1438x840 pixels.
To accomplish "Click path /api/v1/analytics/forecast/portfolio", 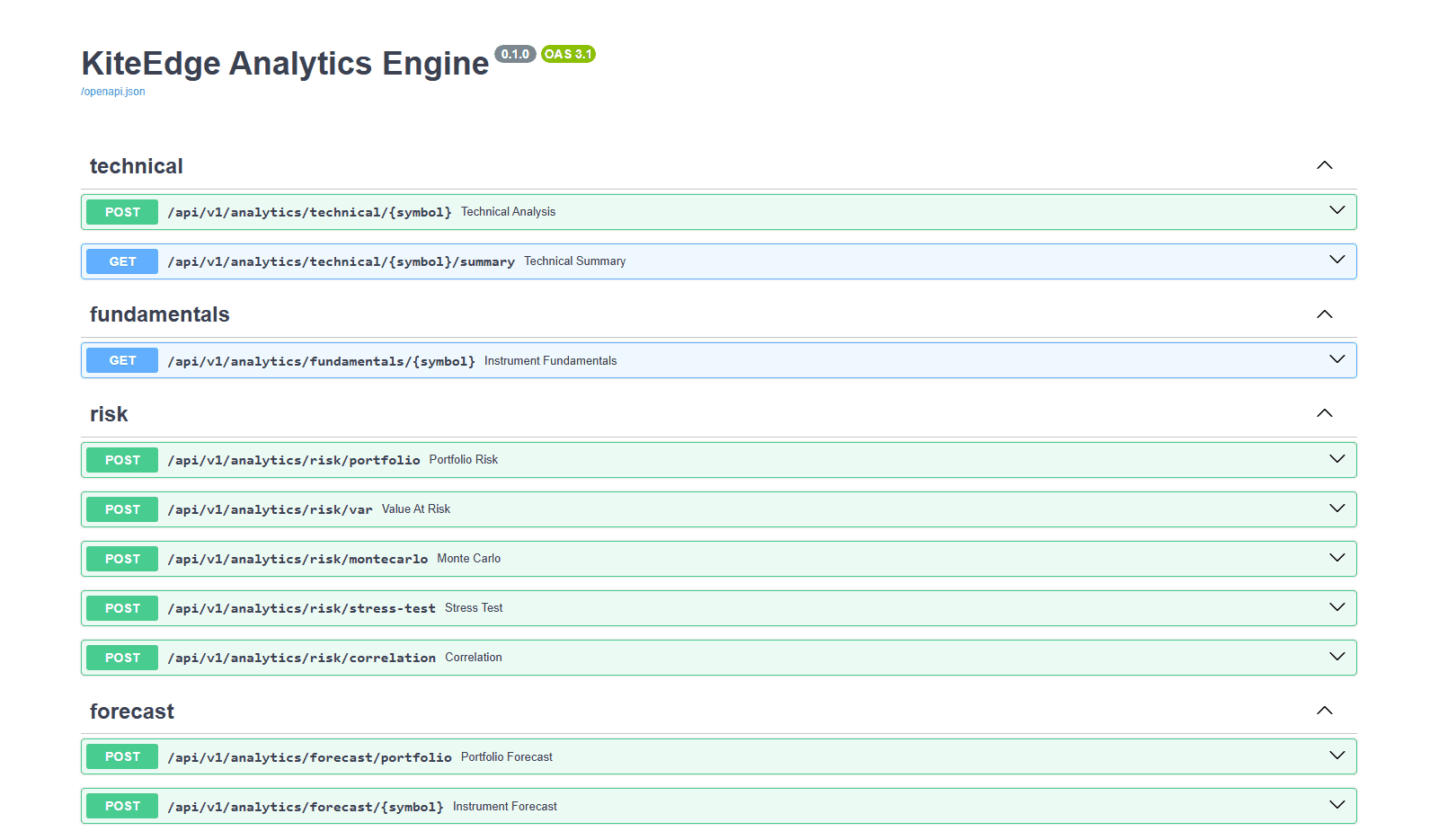I will tap(310, 757).
